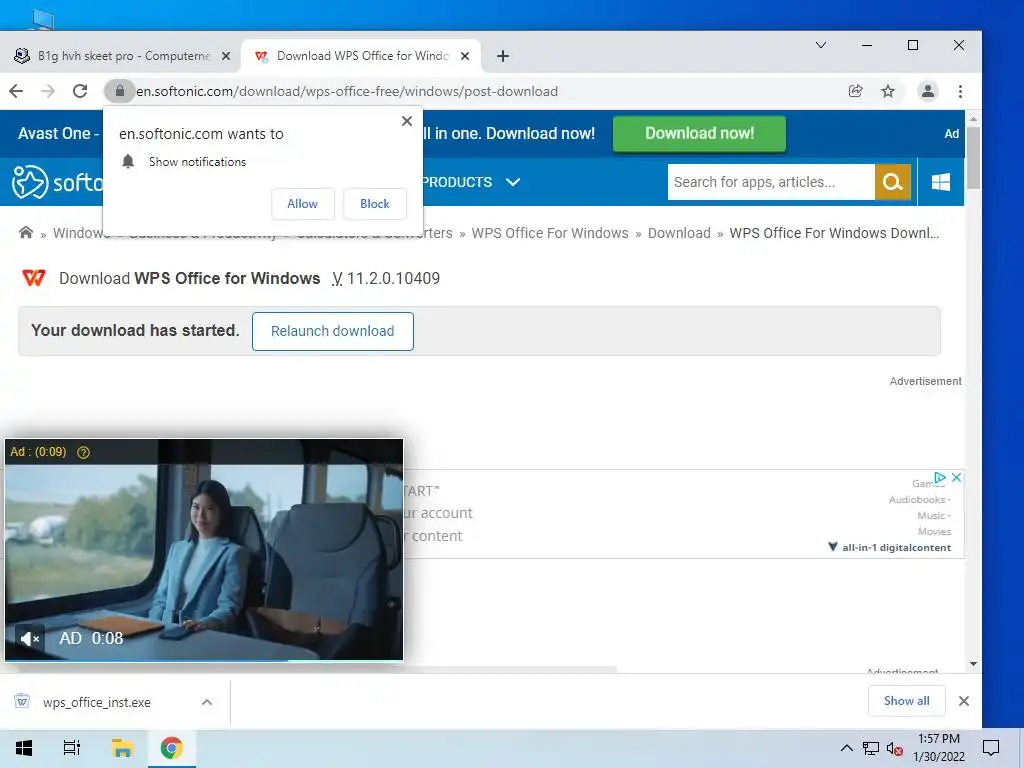Click the browser back arrow
1024x768 pixels.
point(16,91)
